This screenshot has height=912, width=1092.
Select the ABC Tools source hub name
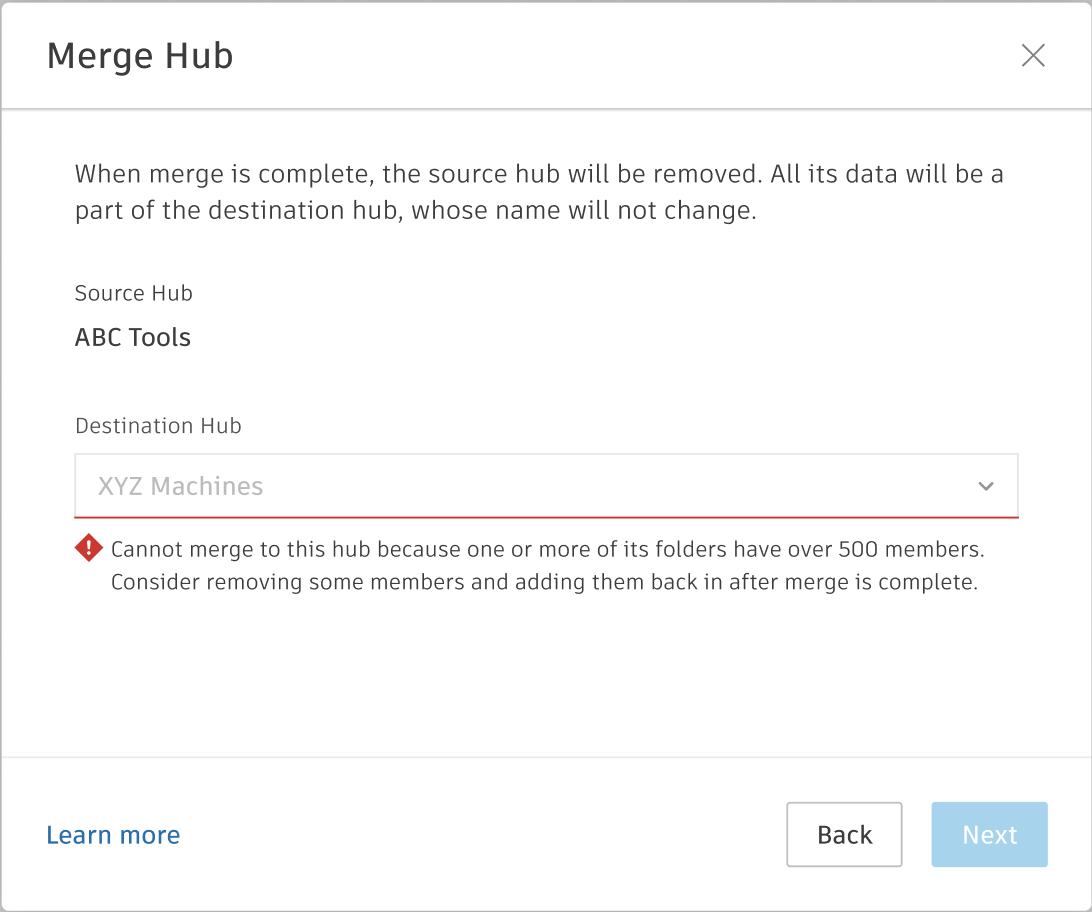pyautogui.click(x=133, y=337)
